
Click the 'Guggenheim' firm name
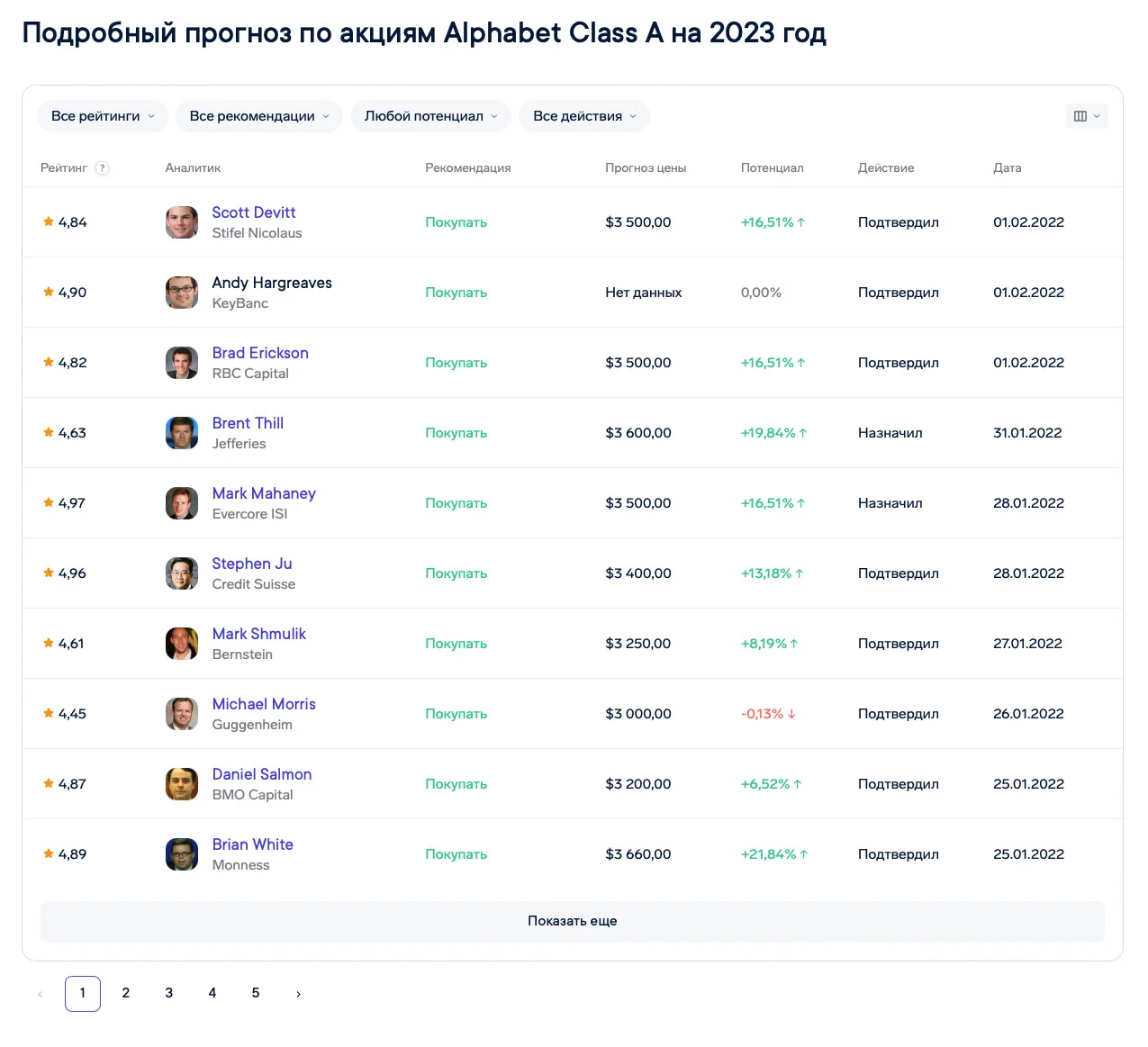[252, 725]
